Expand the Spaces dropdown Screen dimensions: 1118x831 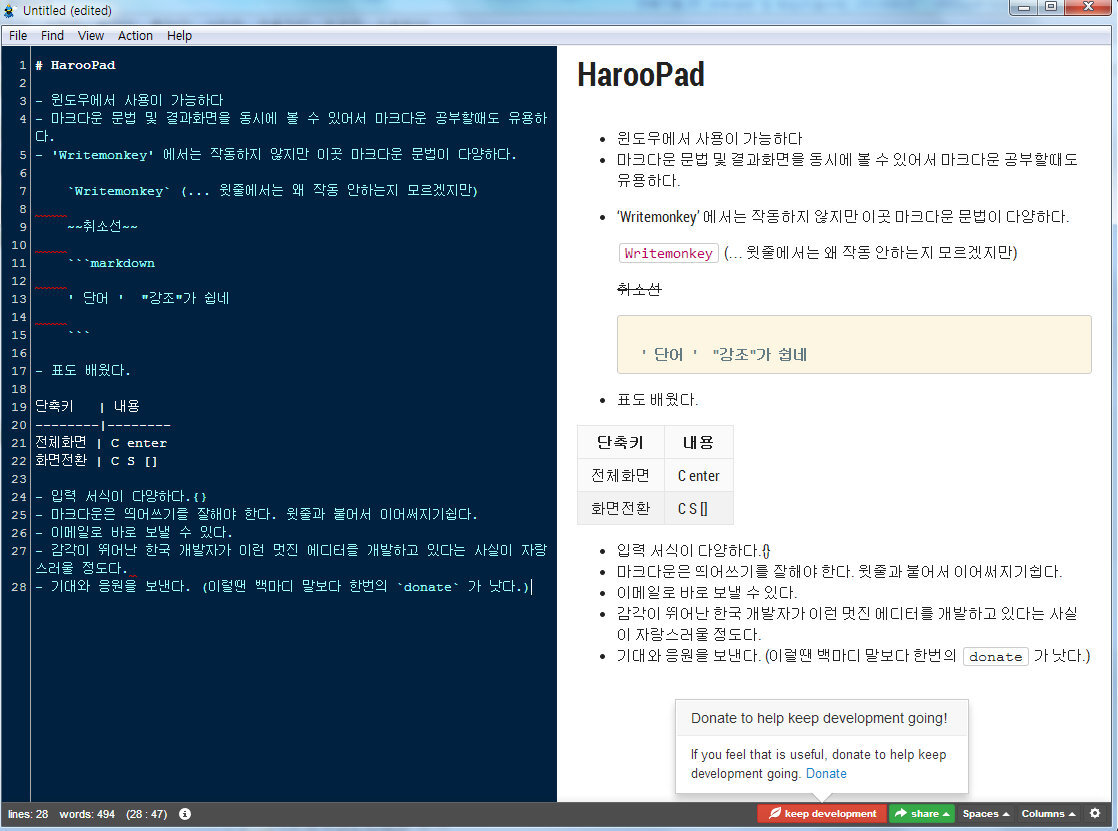pyautogui.click(x=985, y=814)
